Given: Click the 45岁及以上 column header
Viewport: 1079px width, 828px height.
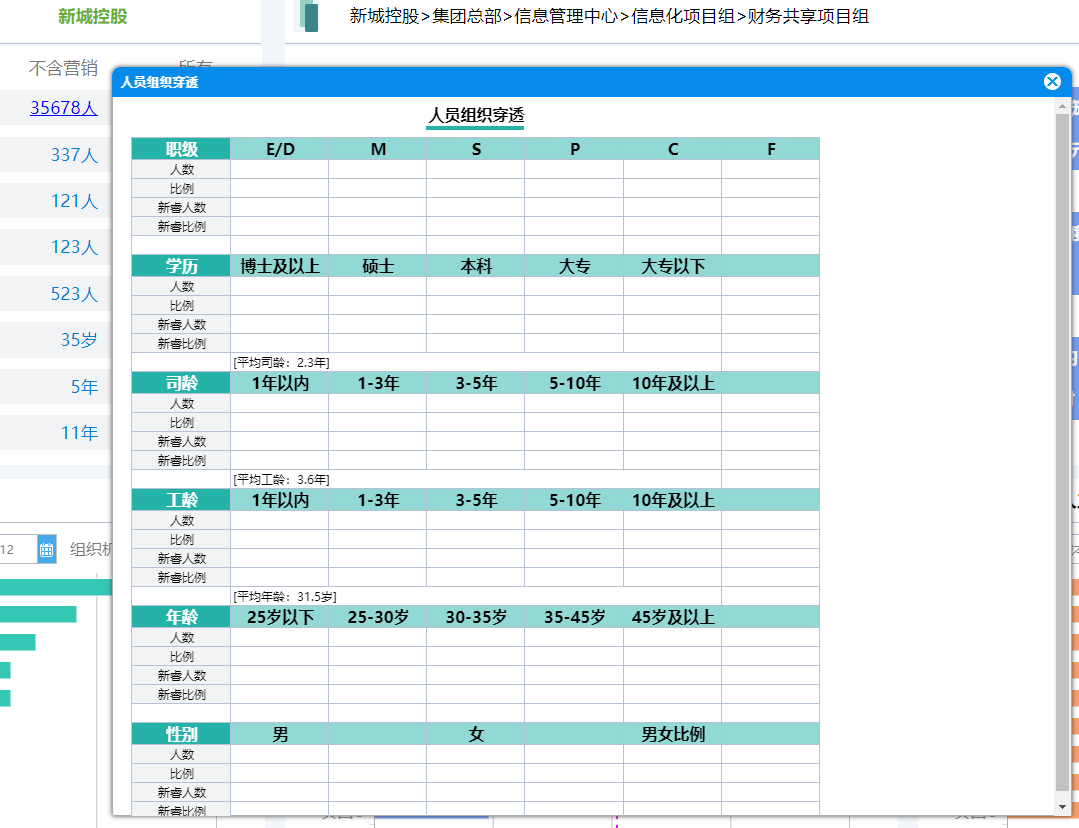Looking at the screenshot, I should tap(673, 617).
